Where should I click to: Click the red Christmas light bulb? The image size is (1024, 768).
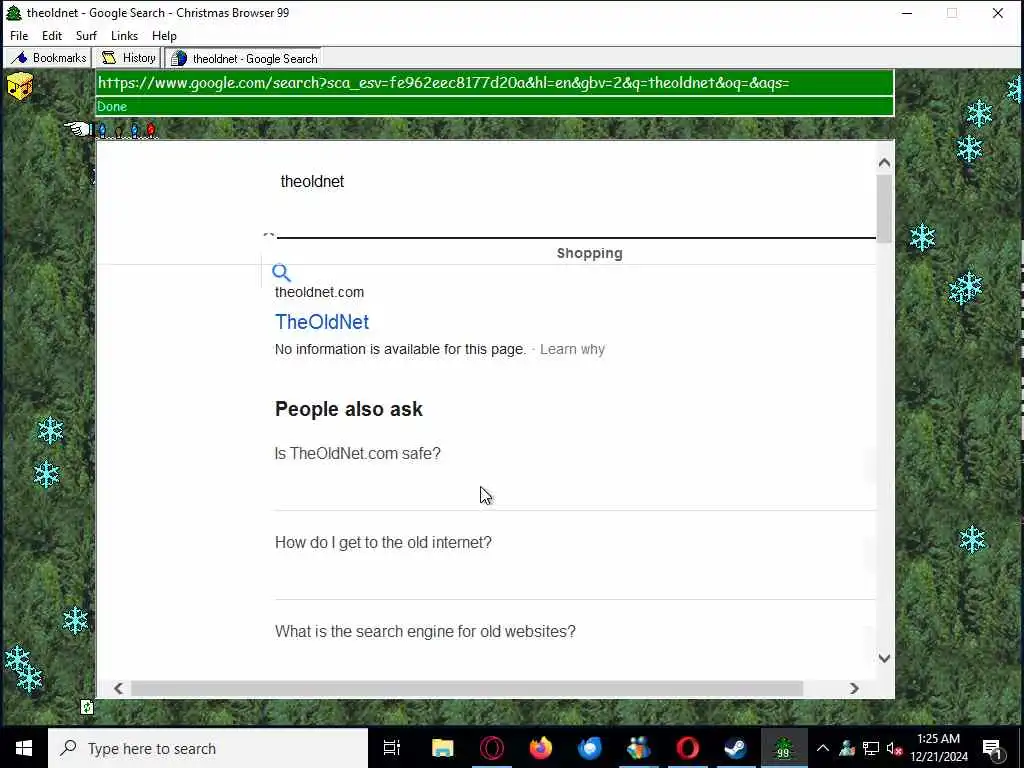click(x=151, y=131)
